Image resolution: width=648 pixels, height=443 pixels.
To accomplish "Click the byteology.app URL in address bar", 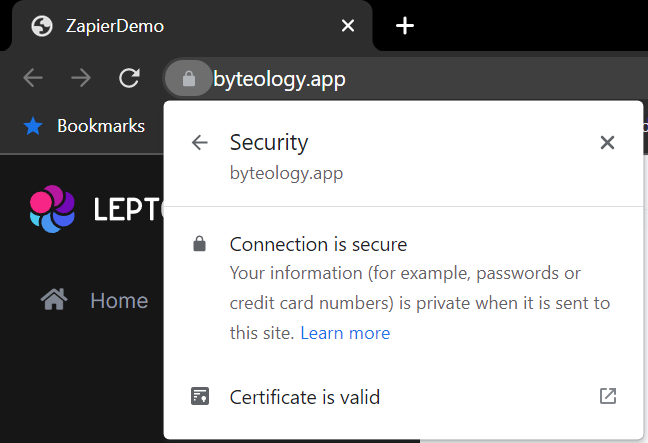I will click(279, 79).
